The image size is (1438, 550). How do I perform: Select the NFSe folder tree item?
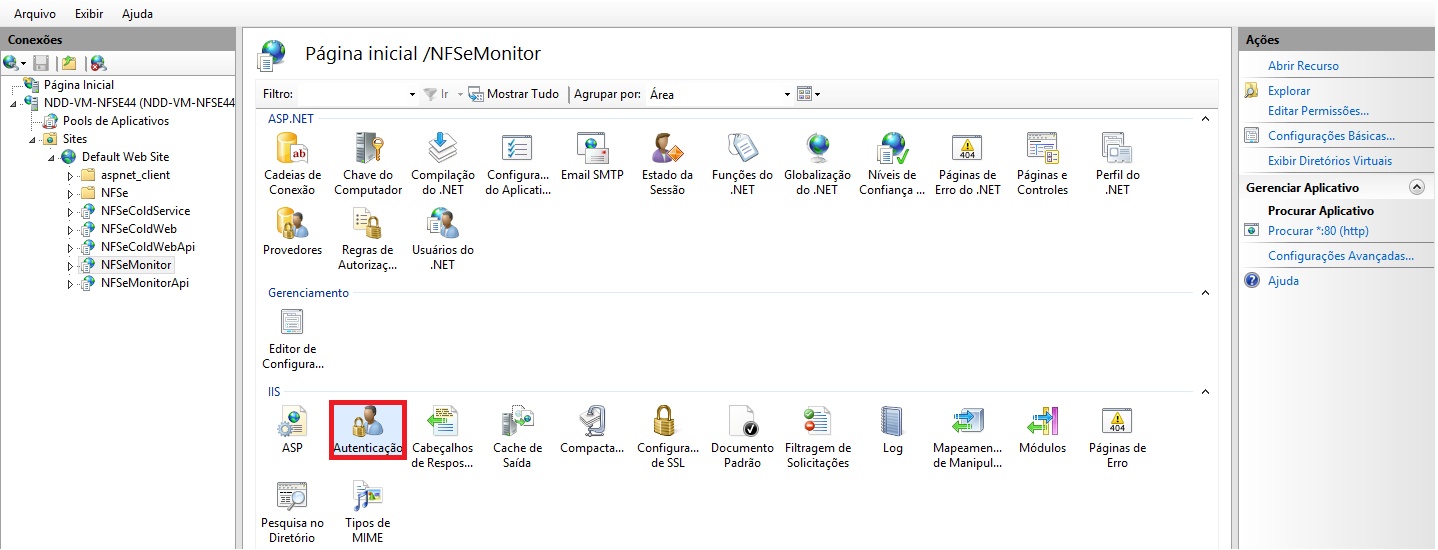115,193
